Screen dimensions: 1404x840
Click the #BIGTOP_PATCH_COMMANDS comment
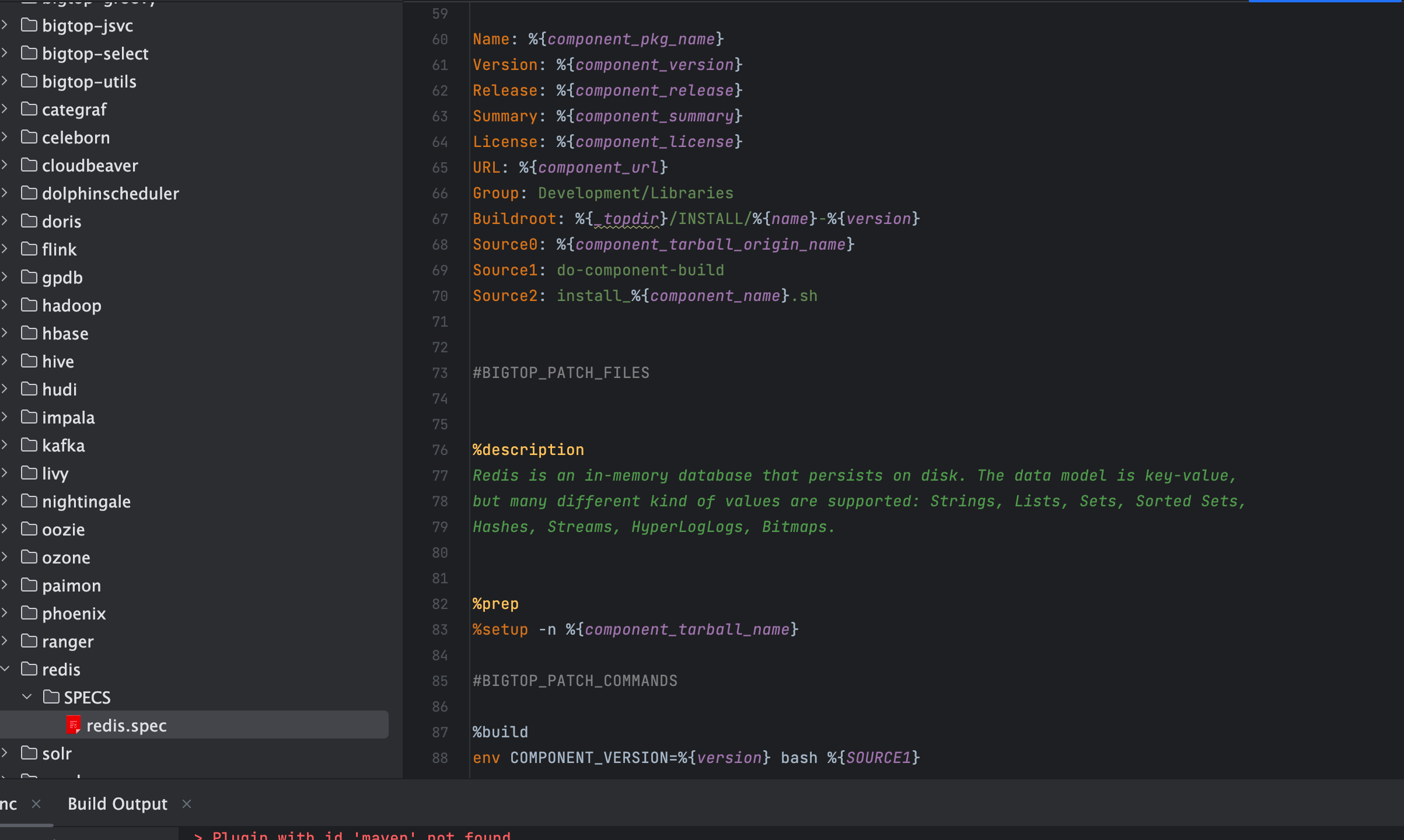click(x=575, y=681)
